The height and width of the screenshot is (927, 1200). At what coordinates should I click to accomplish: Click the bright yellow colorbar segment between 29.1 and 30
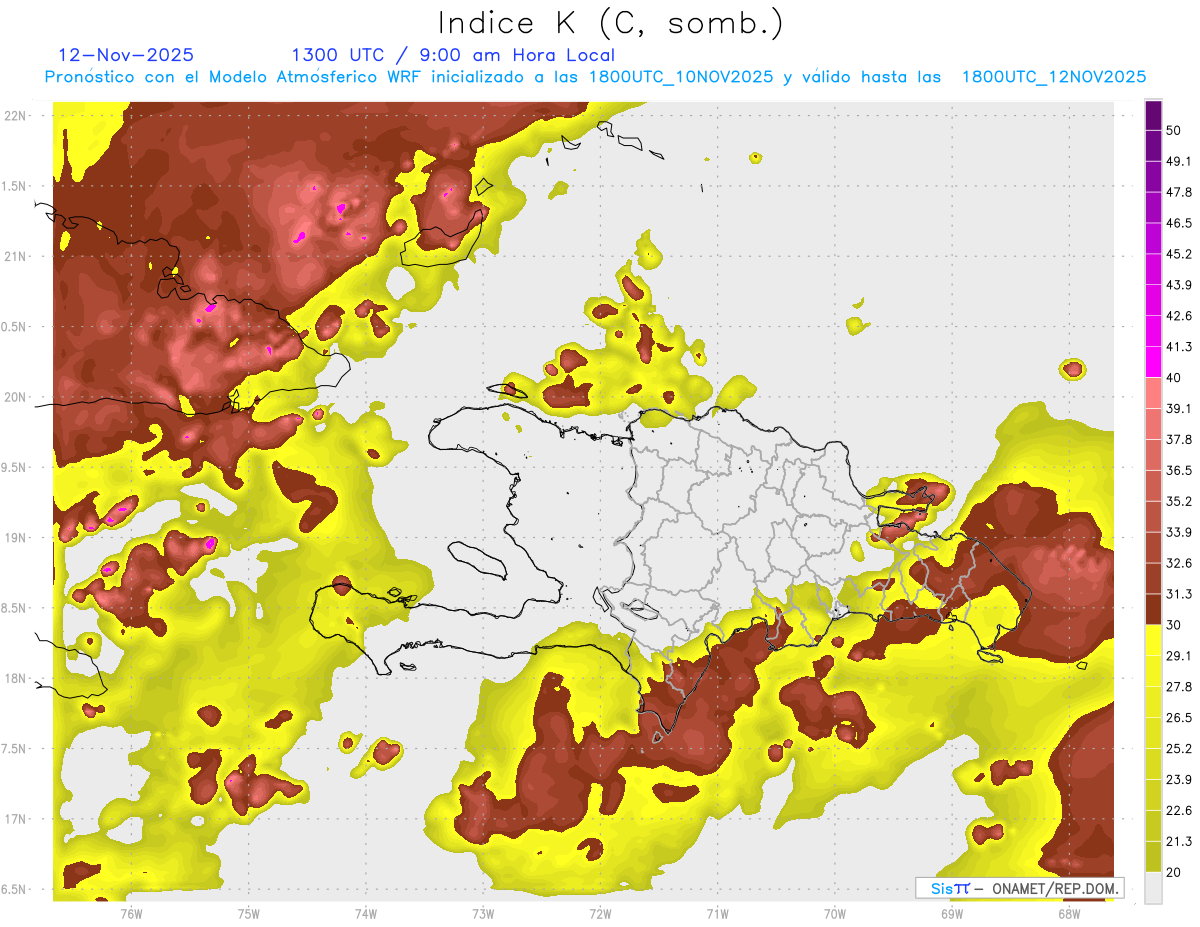1153,640
